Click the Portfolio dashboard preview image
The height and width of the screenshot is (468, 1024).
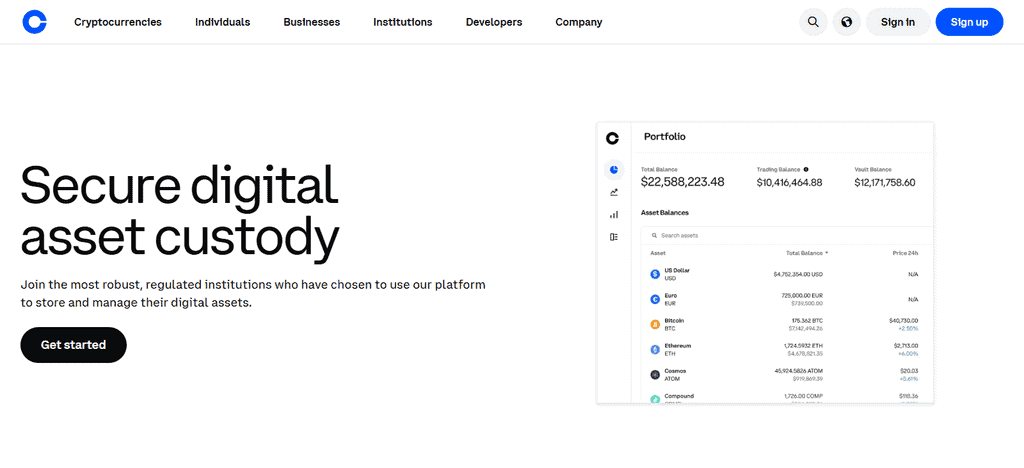(x=765, y=263)
